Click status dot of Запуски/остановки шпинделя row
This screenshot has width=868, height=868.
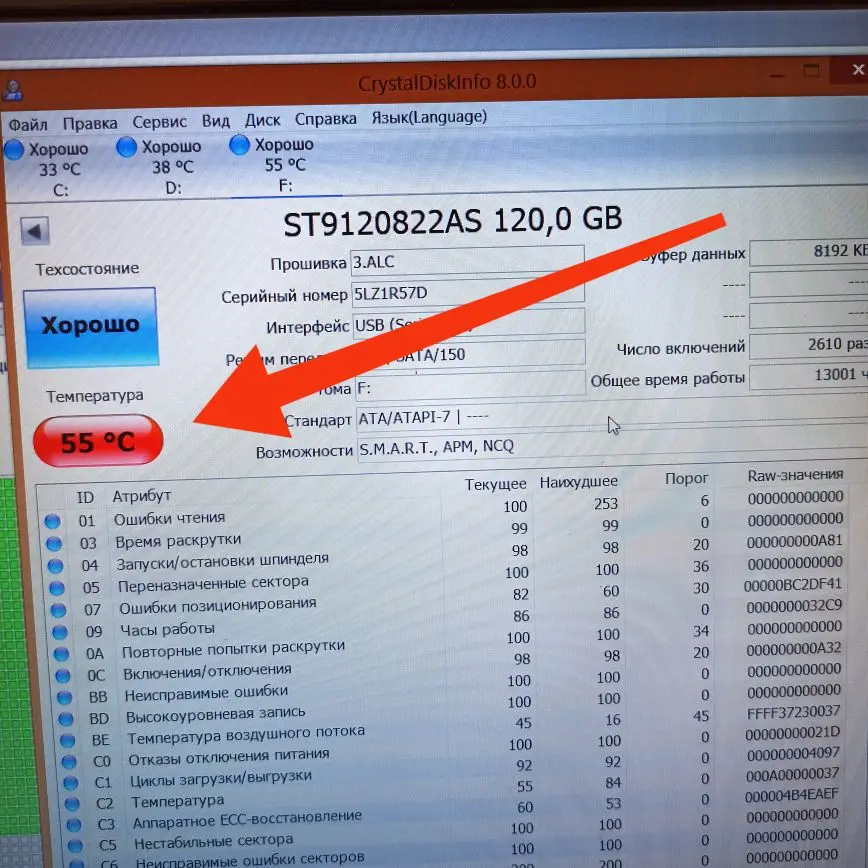coord(55,566)
